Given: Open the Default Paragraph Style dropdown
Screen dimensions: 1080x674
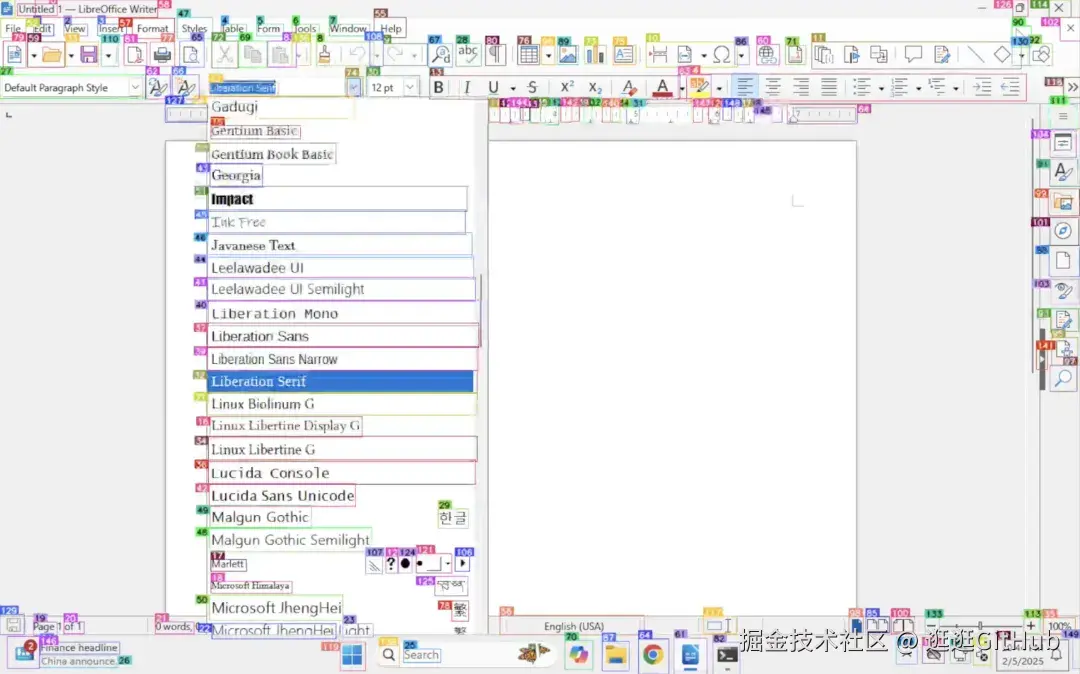Looking at the screenshot, I should pos(135,87).
